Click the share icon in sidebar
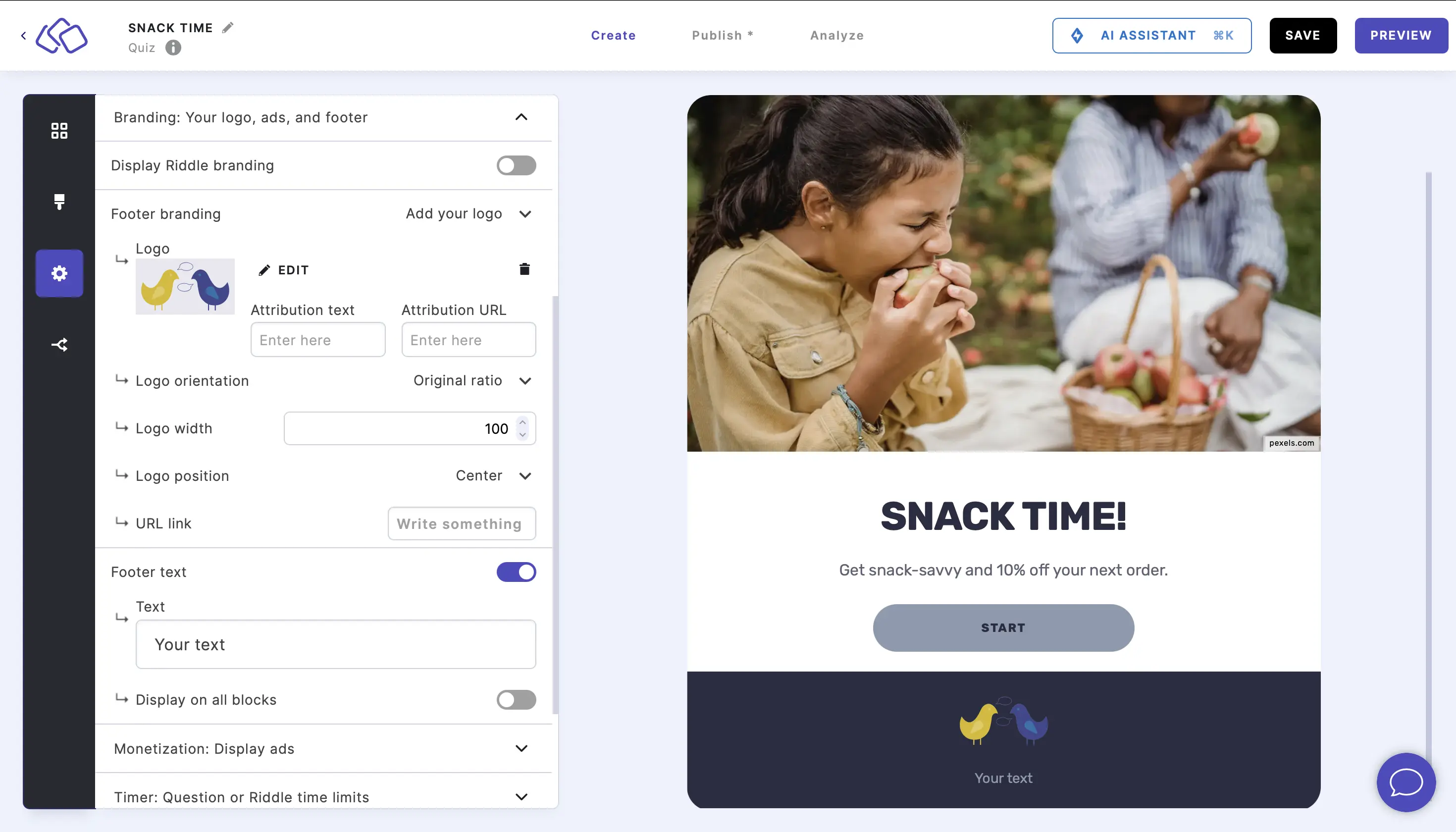Screen dimensions: 1456x832 point(59,344)
